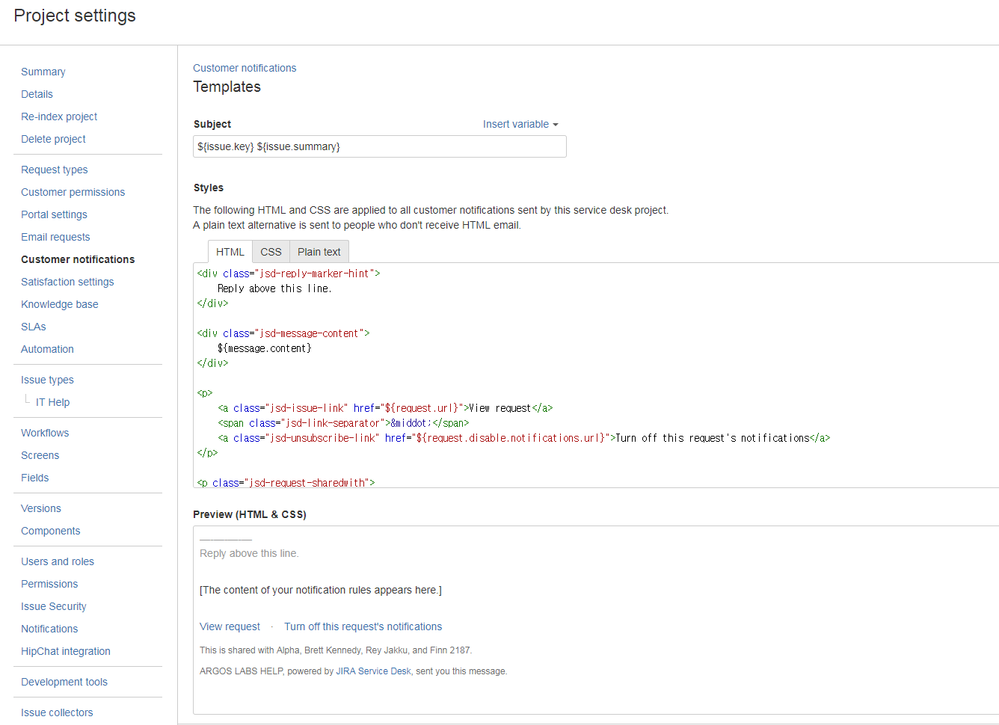Open Issue types page
The height and width of the screenshot is (725, 999).
coord(47,380)
